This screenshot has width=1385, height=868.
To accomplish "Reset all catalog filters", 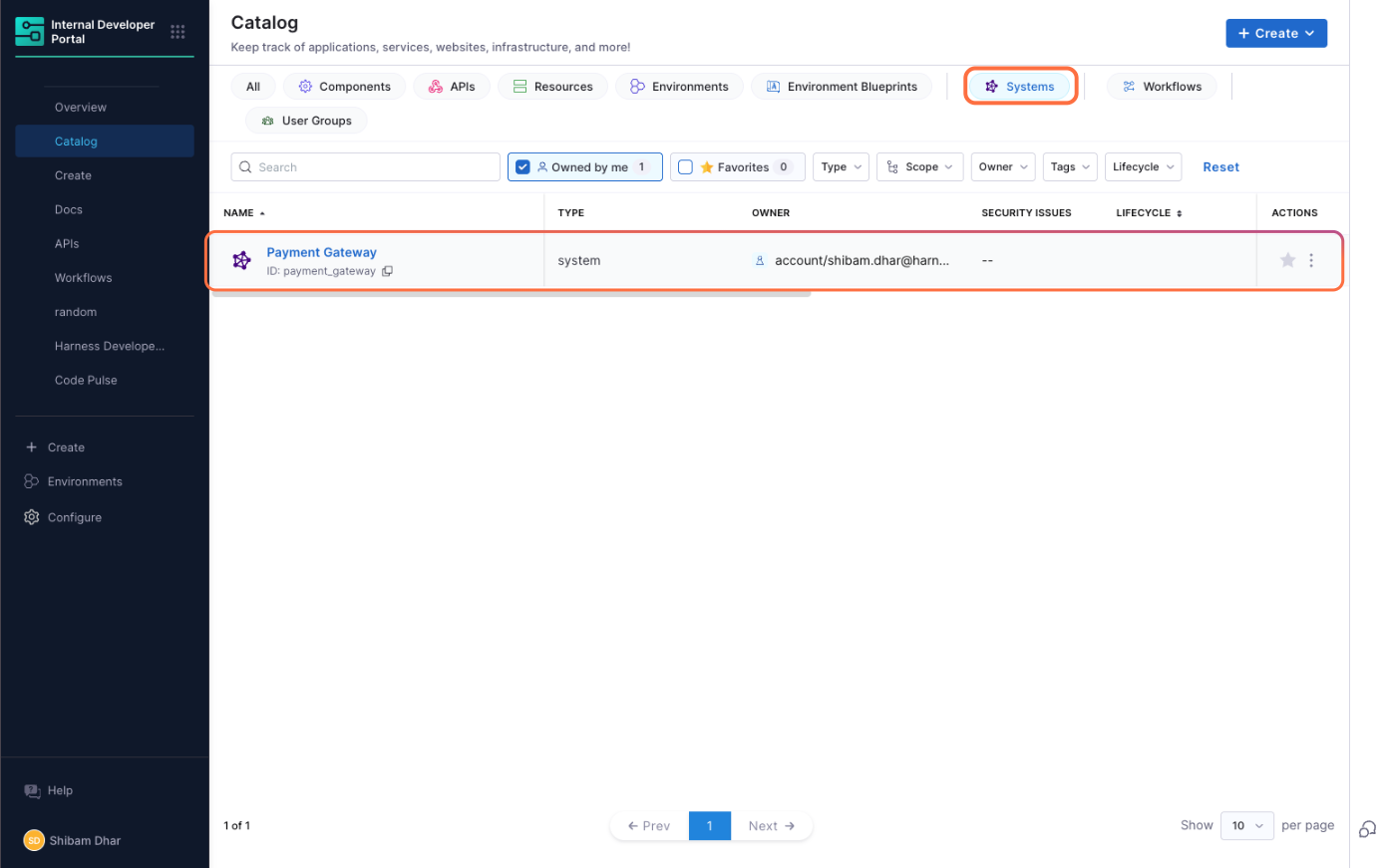I will pyautogui.click(x=1220, y=167).
